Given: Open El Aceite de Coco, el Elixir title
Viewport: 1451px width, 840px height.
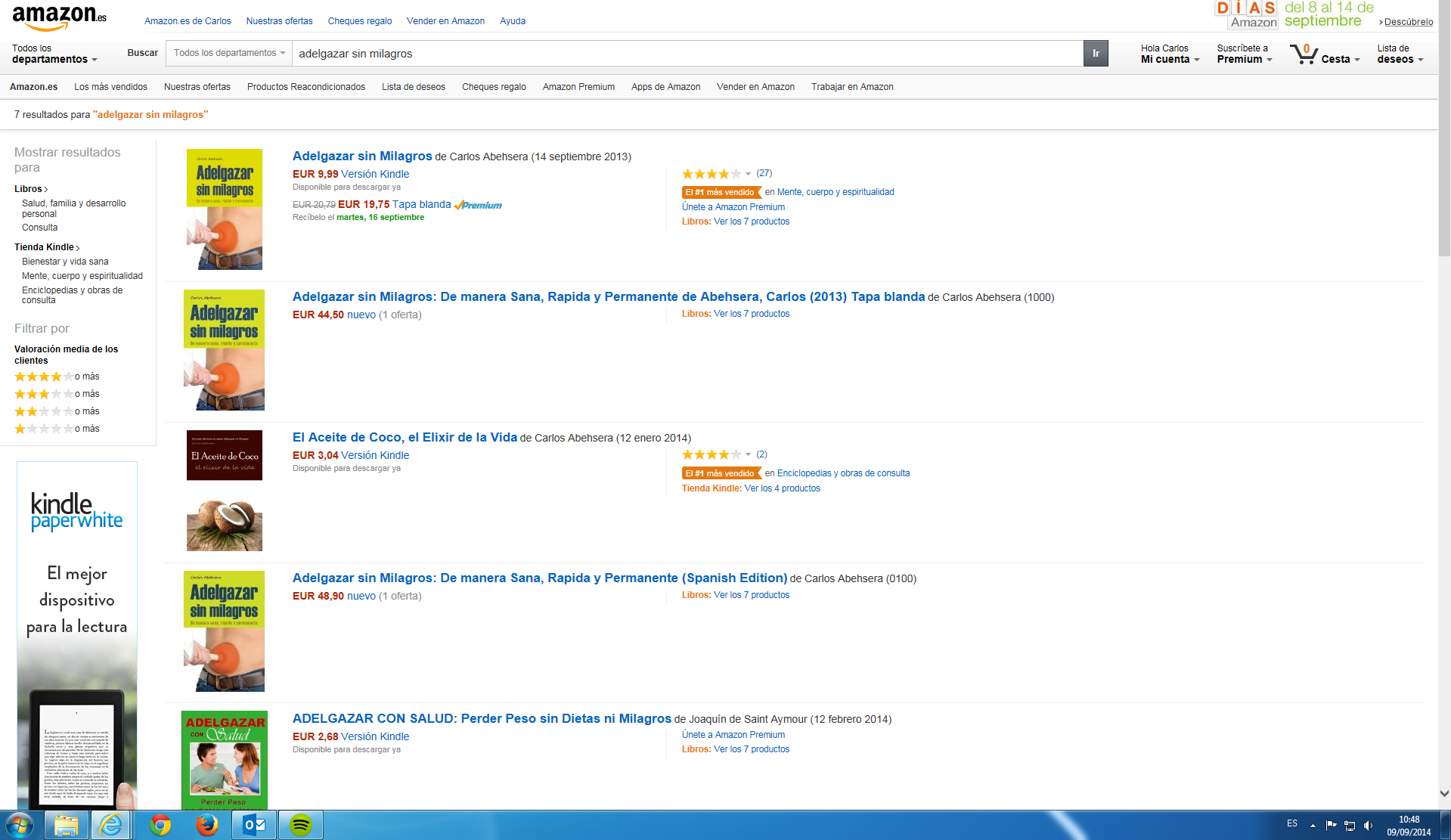Looking at the screenshot, I should (x=405, y=437).
